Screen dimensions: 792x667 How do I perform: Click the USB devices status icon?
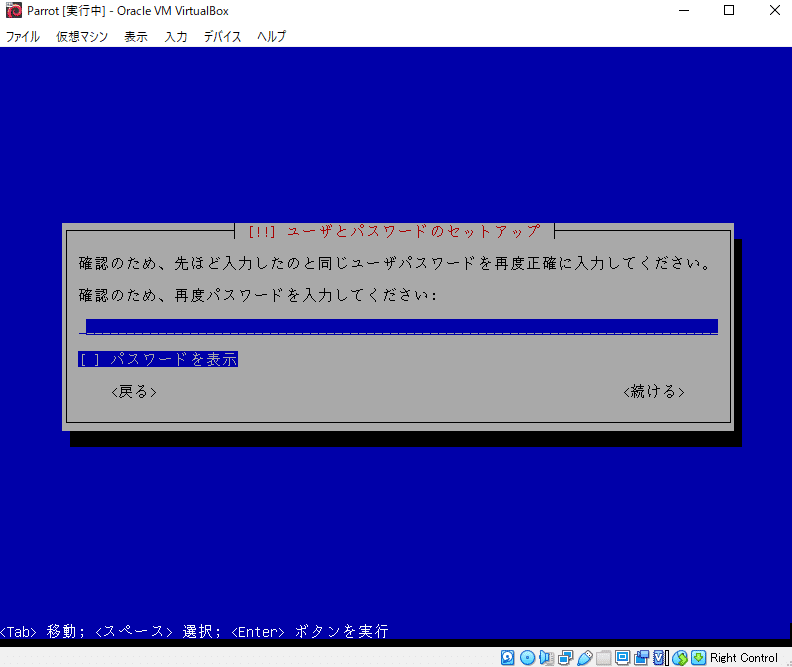tap(584, 657)
